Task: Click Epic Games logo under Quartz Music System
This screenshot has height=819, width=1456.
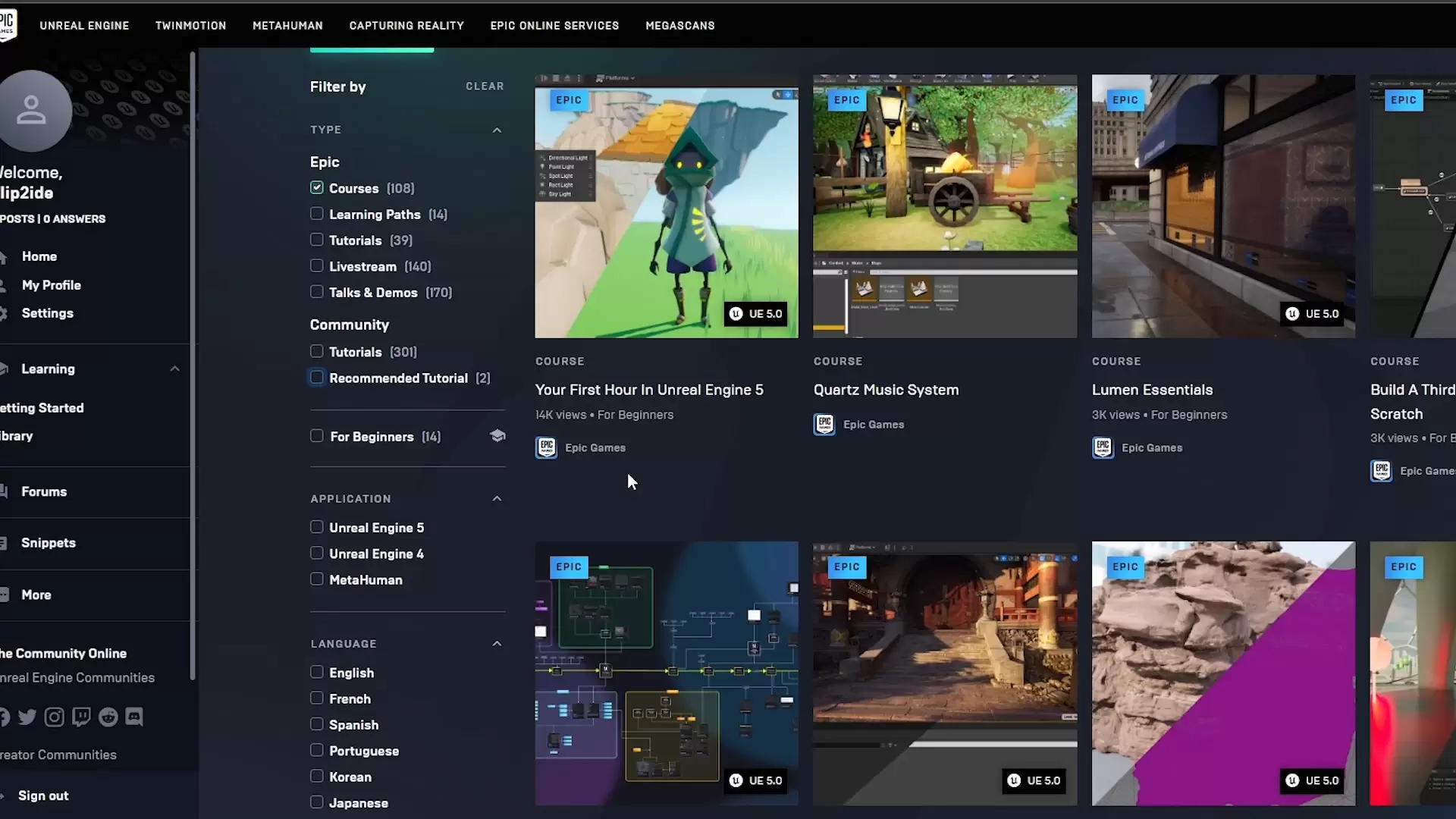Action: click(824, 424)
